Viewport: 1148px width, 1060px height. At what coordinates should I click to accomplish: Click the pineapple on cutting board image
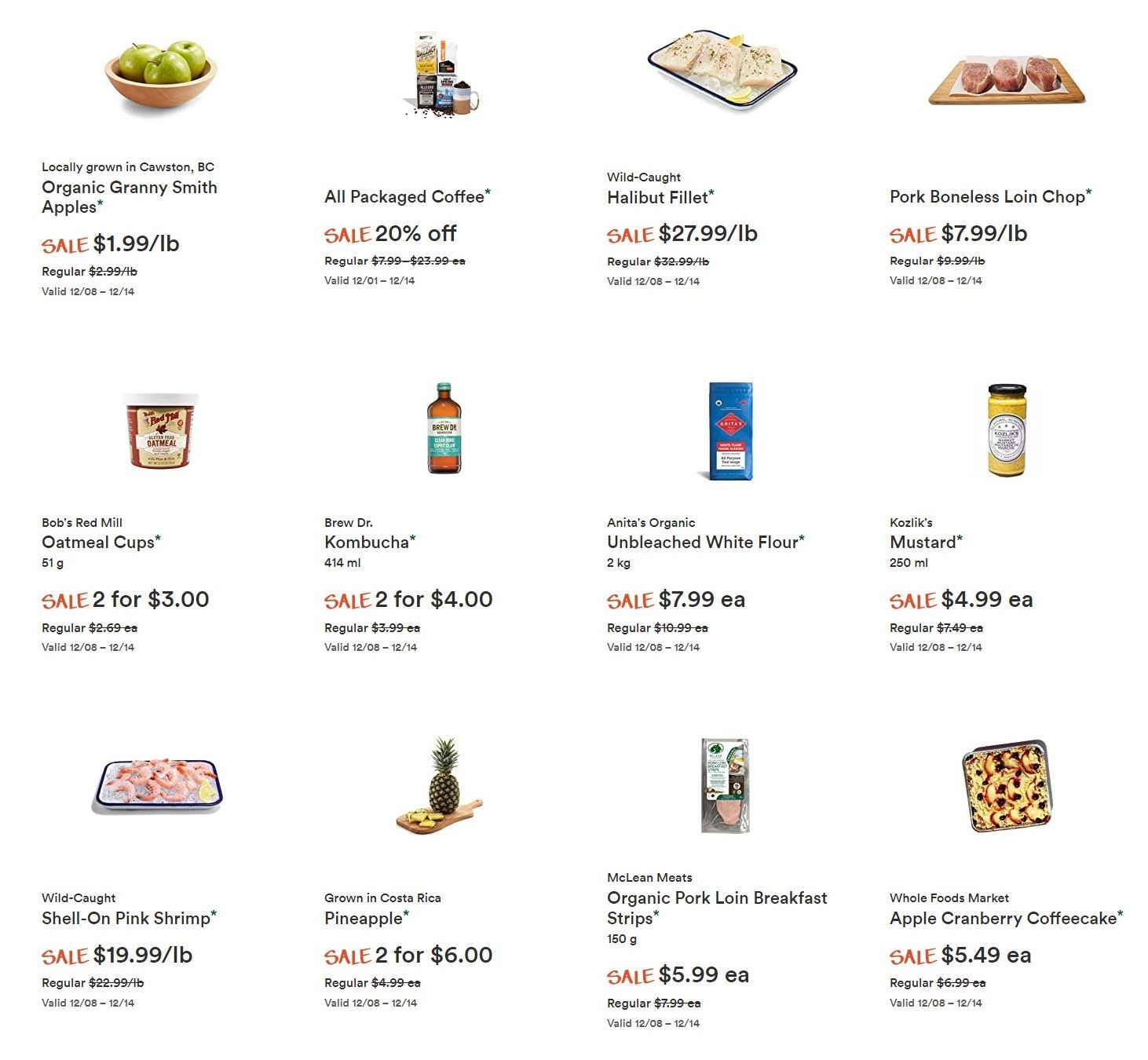440,786
